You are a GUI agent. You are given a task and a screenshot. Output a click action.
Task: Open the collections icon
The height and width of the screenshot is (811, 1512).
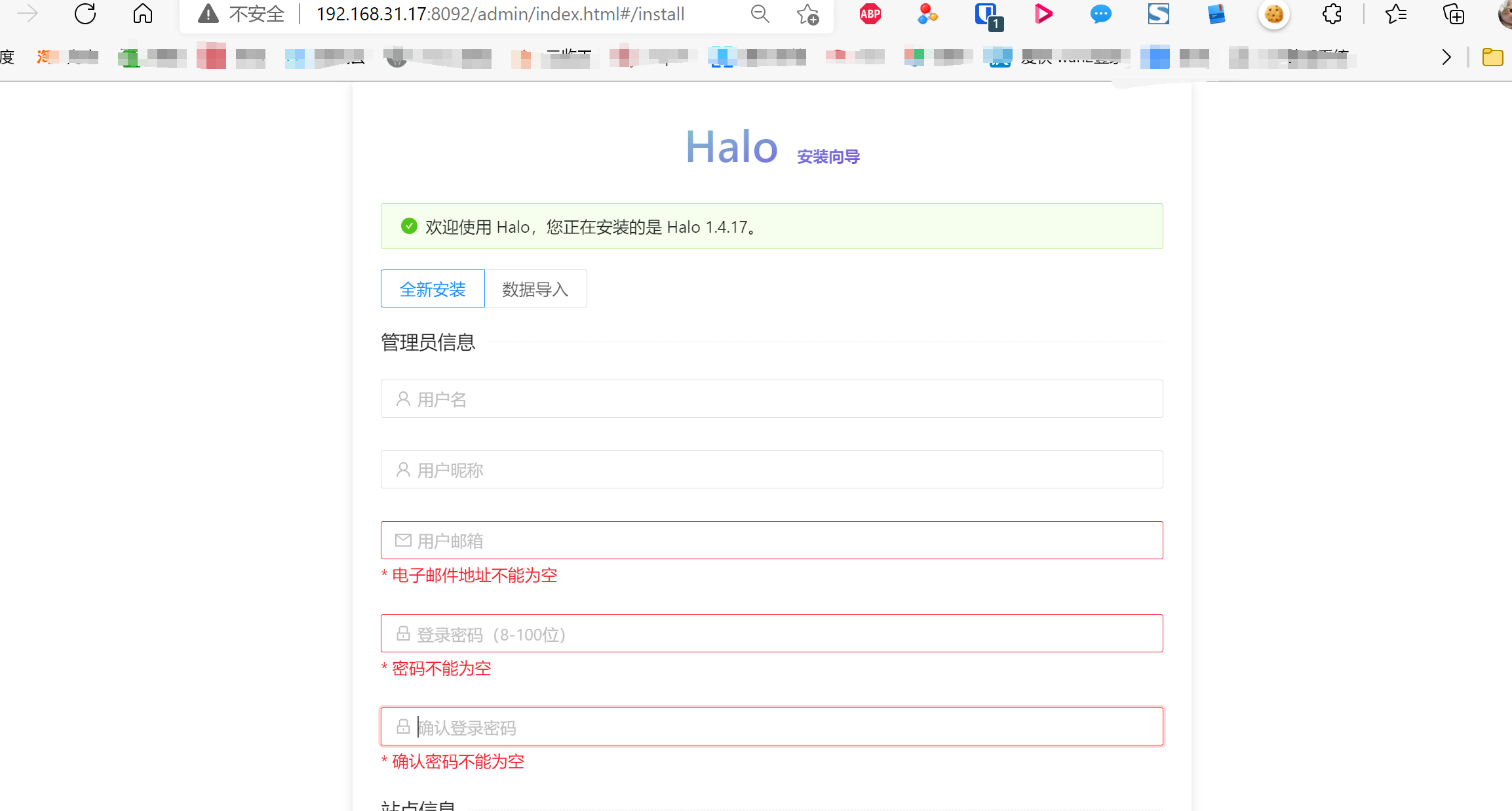1453,14
